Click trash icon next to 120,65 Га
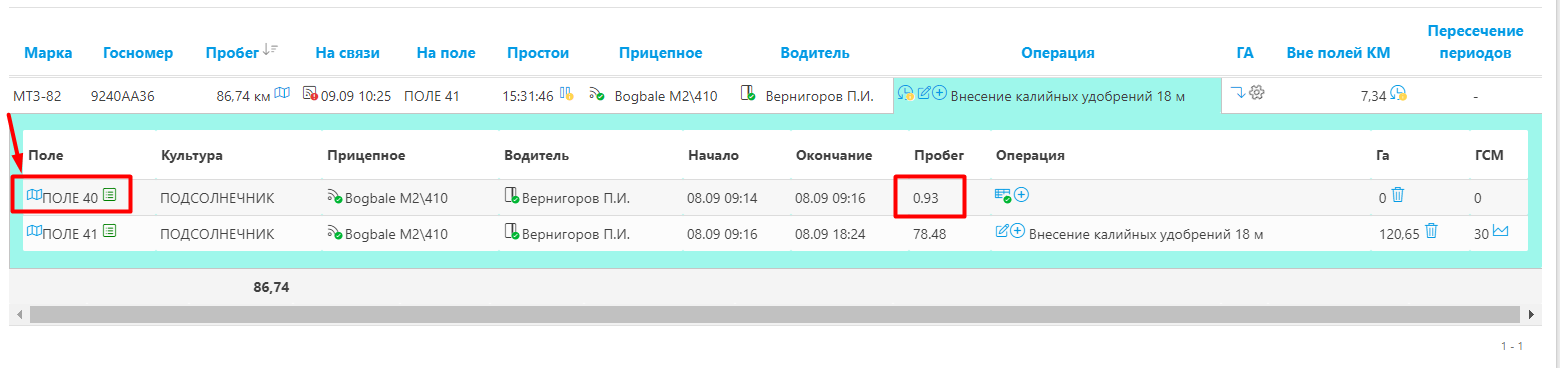 [x=1431, y=232]
